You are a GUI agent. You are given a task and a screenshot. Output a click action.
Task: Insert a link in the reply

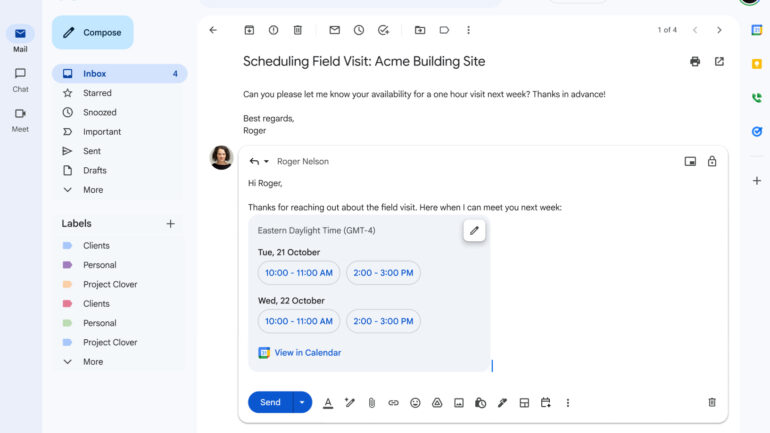coord(393,403)
